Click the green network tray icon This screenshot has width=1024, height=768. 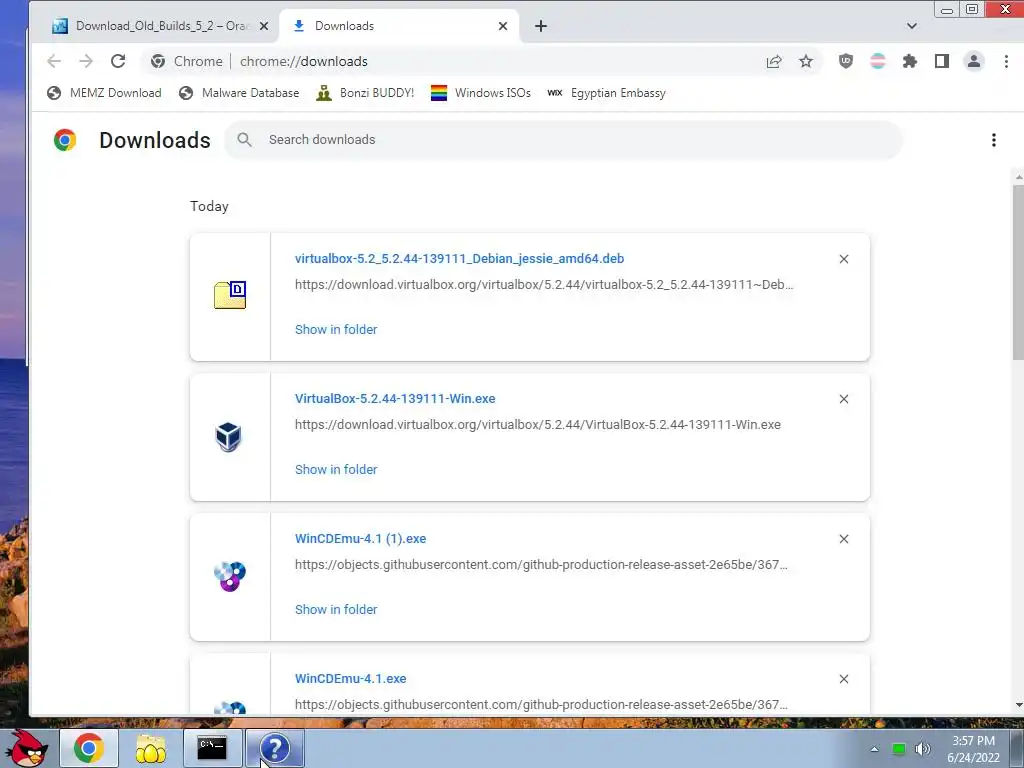coord(899,749)
